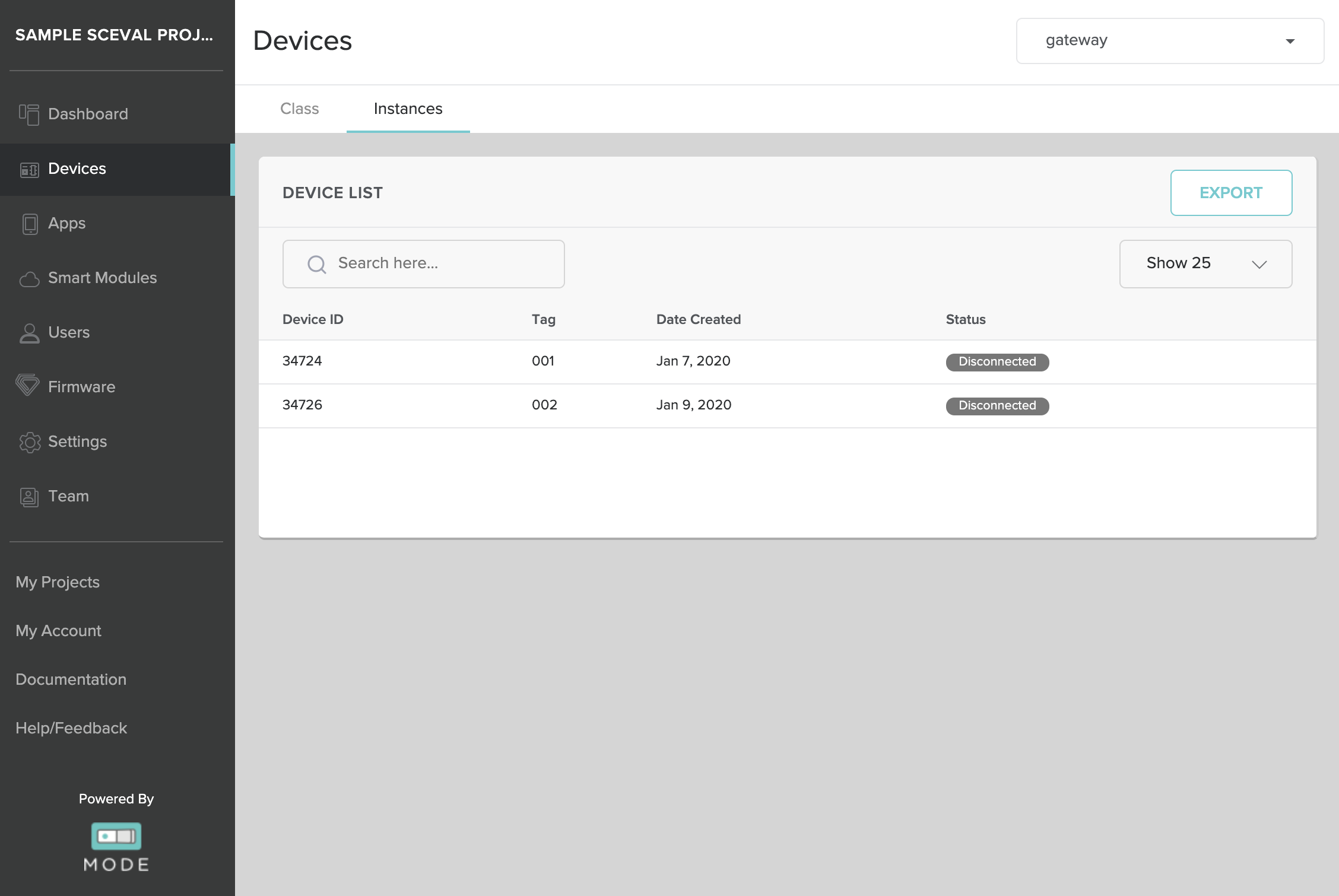The width and height of the screenshot is (1339, 896).
Task: Click Disconnected badge for device 34726
Action: click(x=997, y=406)
